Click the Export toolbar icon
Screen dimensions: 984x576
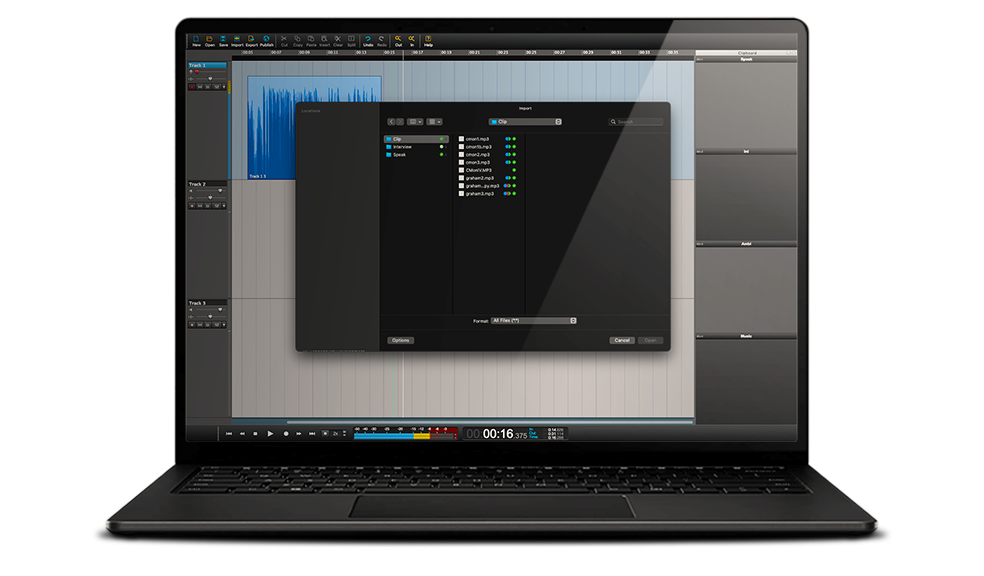pyautogui.click(x=252, y=41)
